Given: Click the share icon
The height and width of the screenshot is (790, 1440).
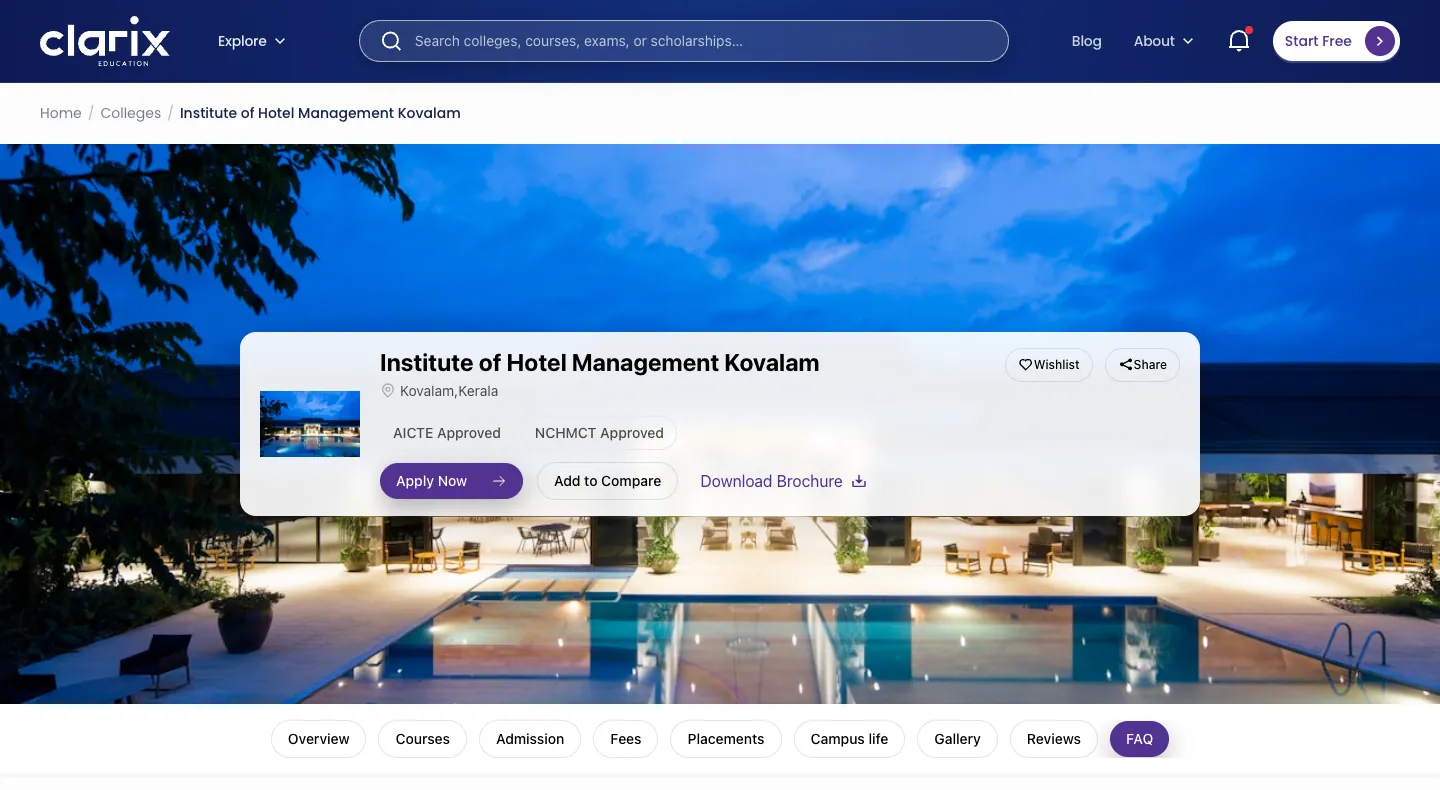Looking at the screenshot, I should 1126,365.
